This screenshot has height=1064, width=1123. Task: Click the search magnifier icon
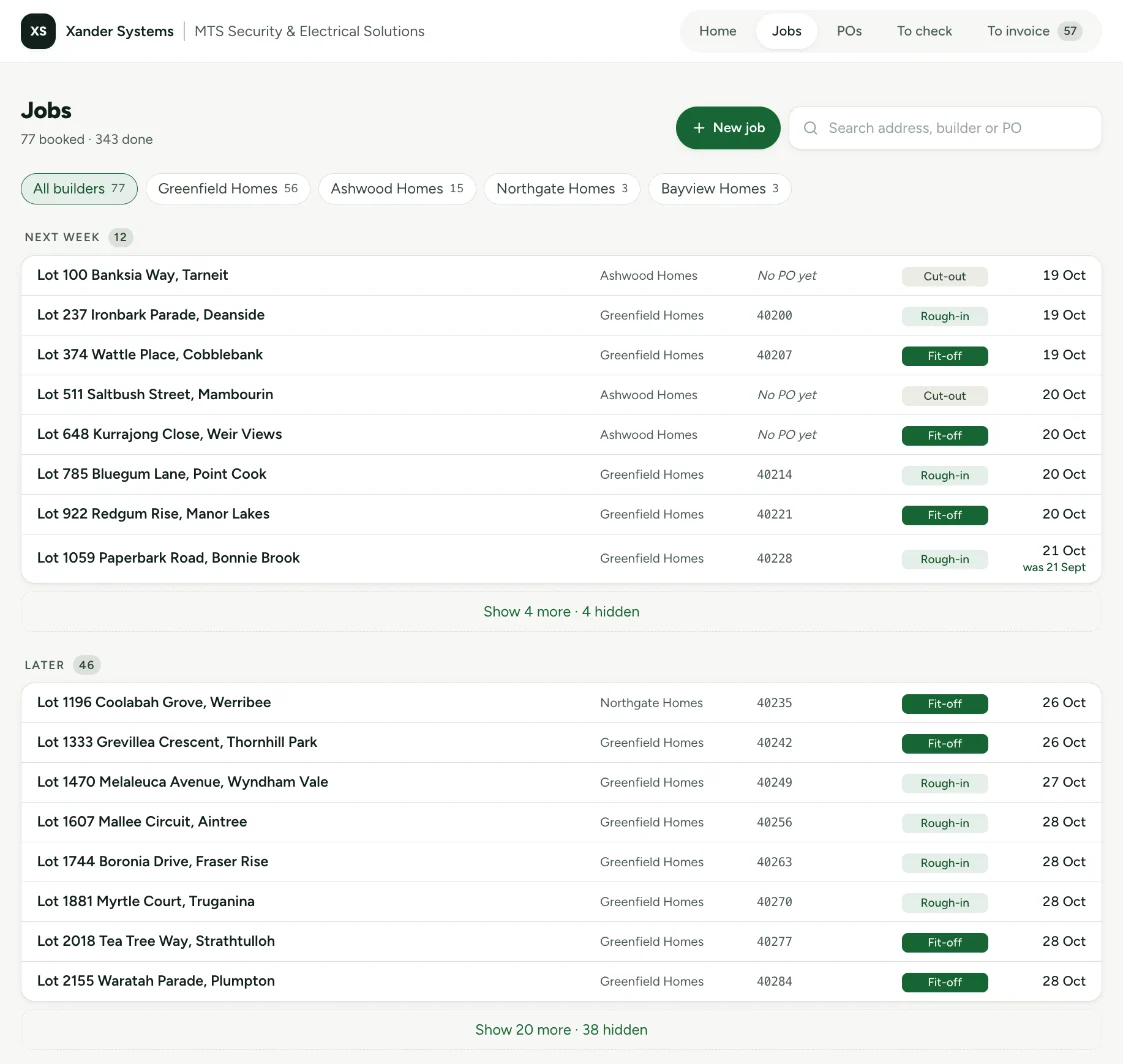coord(810,128)
